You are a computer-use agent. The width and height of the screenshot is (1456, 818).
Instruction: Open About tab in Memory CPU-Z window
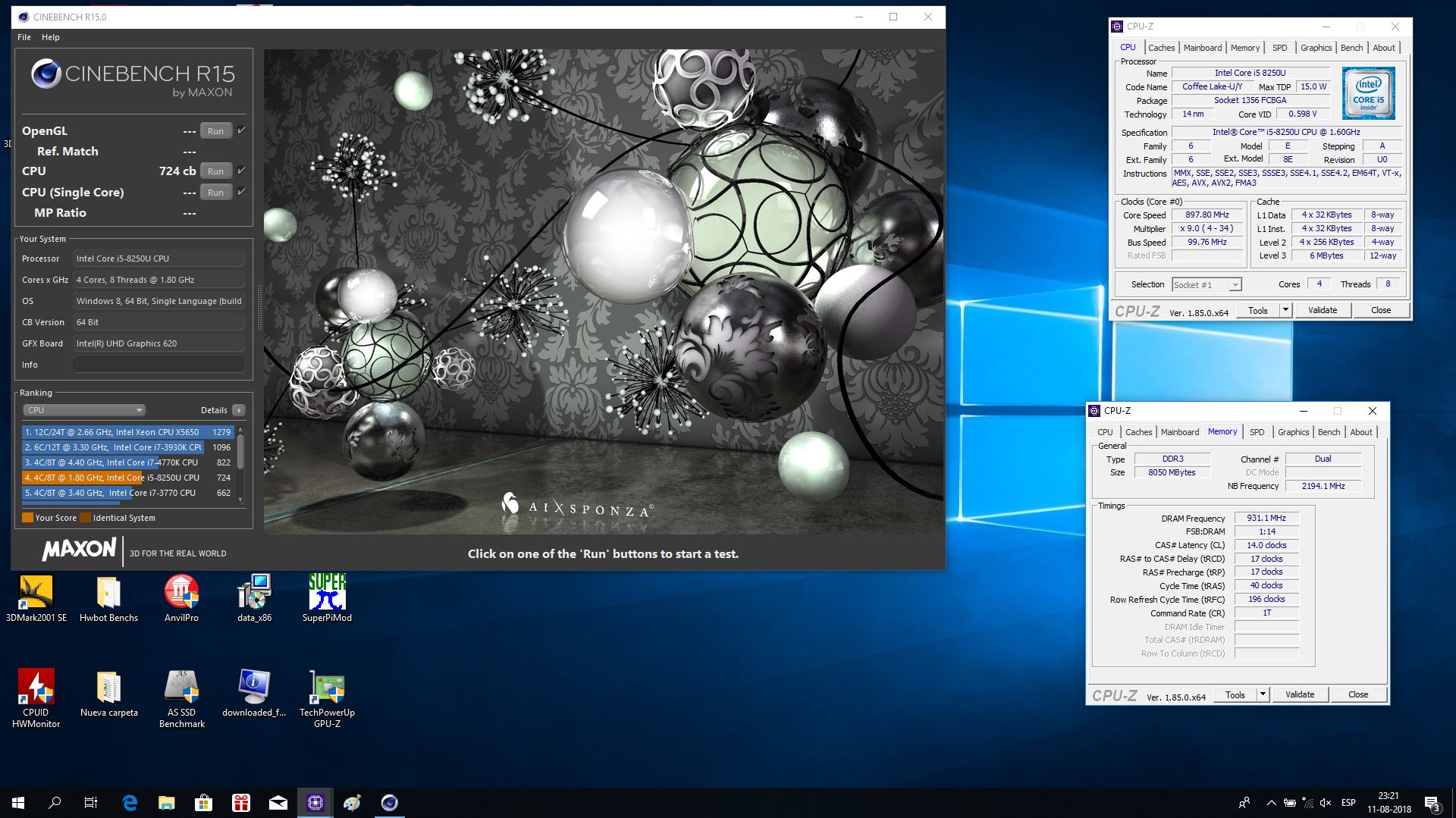[1361, 432]
